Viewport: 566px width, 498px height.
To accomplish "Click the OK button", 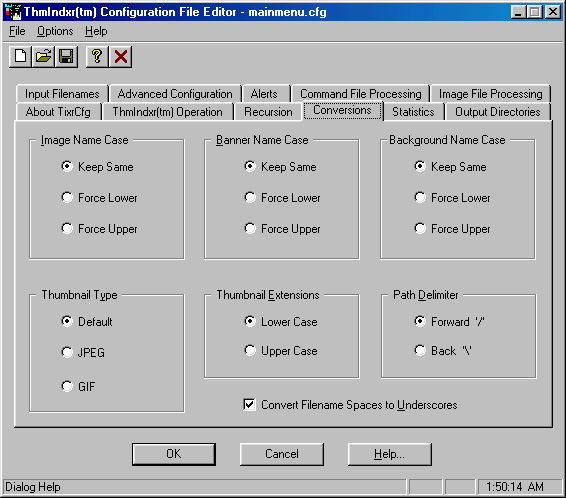I will pyautogui.click(x=174, y=454).
